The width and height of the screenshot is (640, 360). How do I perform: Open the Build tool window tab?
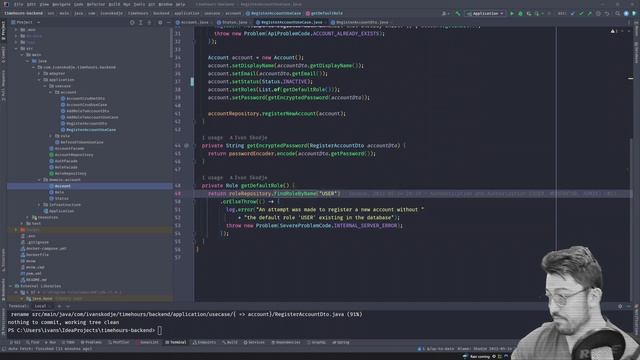click(x=230, y=342)
